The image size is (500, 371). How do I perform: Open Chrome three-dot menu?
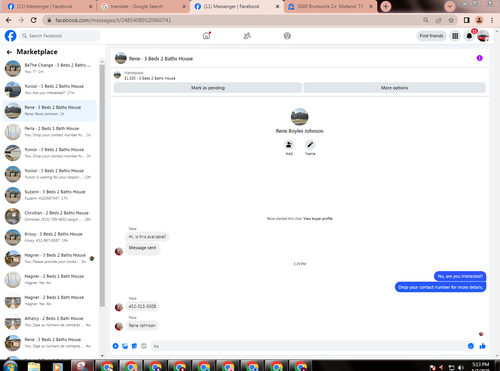[492, 20]
